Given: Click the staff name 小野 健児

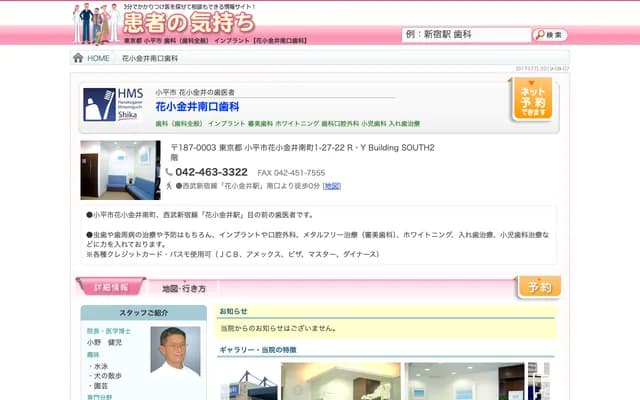Looking at the screenshot, I should [x=104, y=342].
